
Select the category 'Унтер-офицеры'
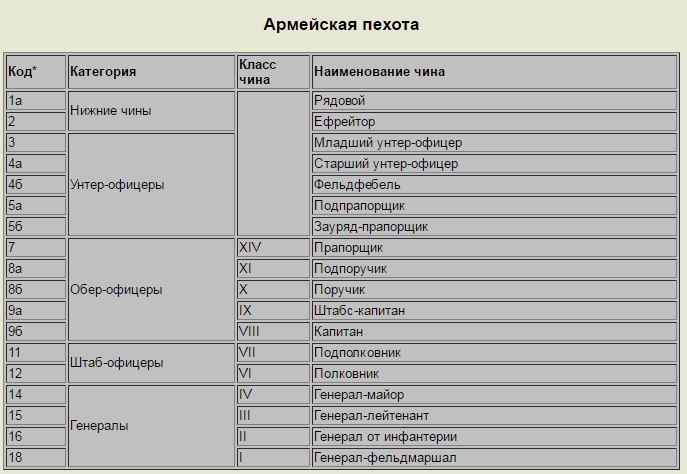(151, 185)
